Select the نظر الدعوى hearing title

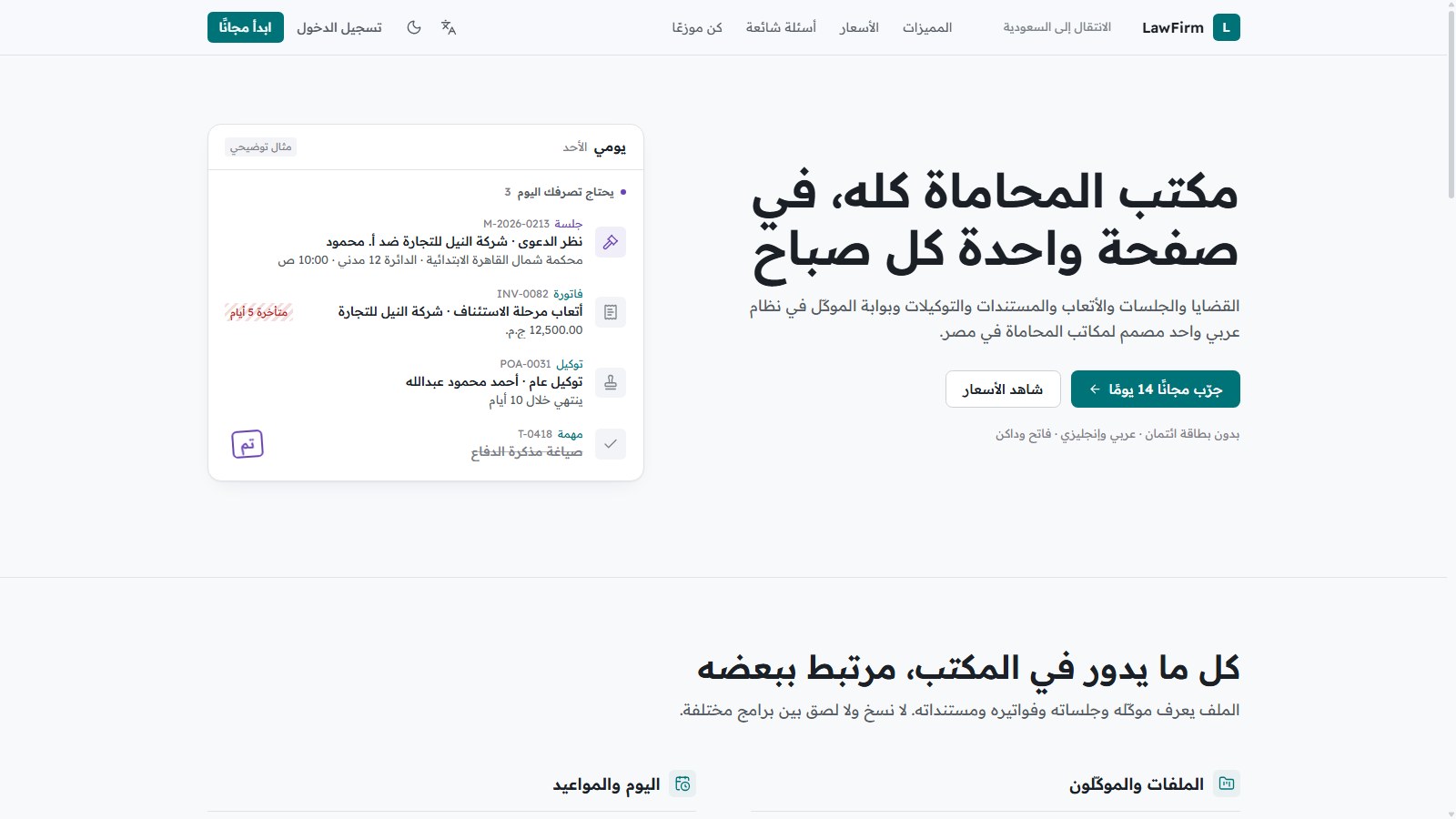[x=454, y=241]
